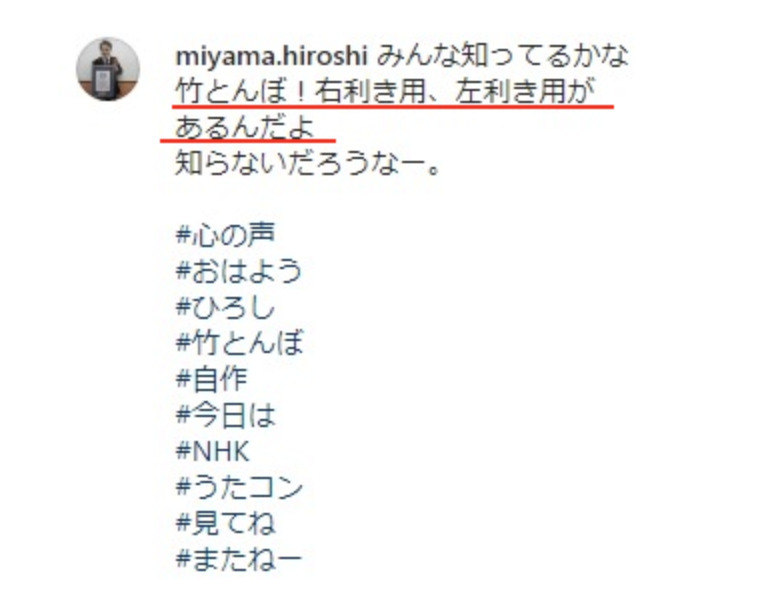This screenshot has height=594, width=780.
Task: Open the #竹とんぼ hashtag
Action: click(239, 343)
